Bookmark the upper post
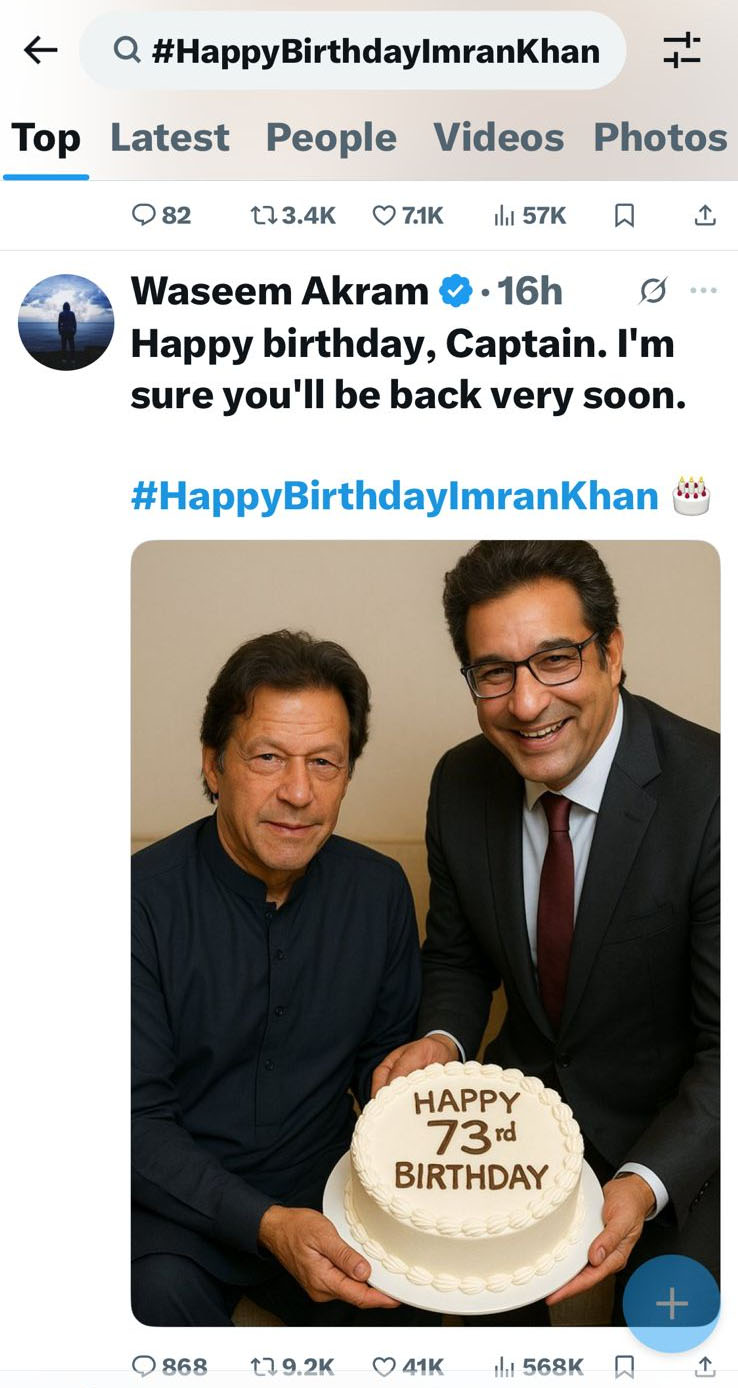Screen dimensions: 738x1388 coord(624,215)
